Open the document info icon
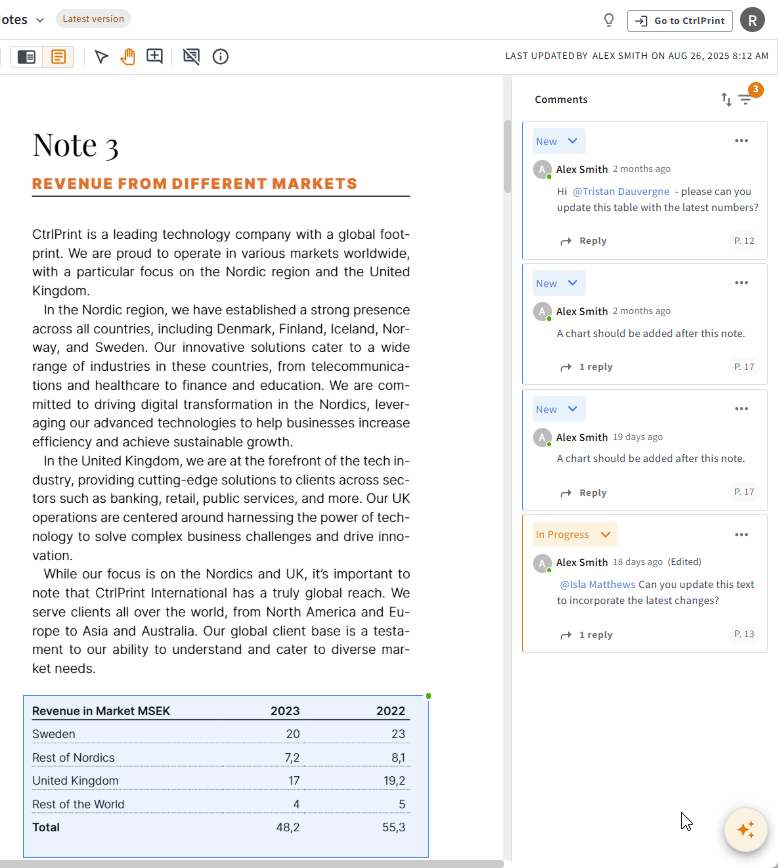This screenshot has width=778, height=868. coord(220,56)
